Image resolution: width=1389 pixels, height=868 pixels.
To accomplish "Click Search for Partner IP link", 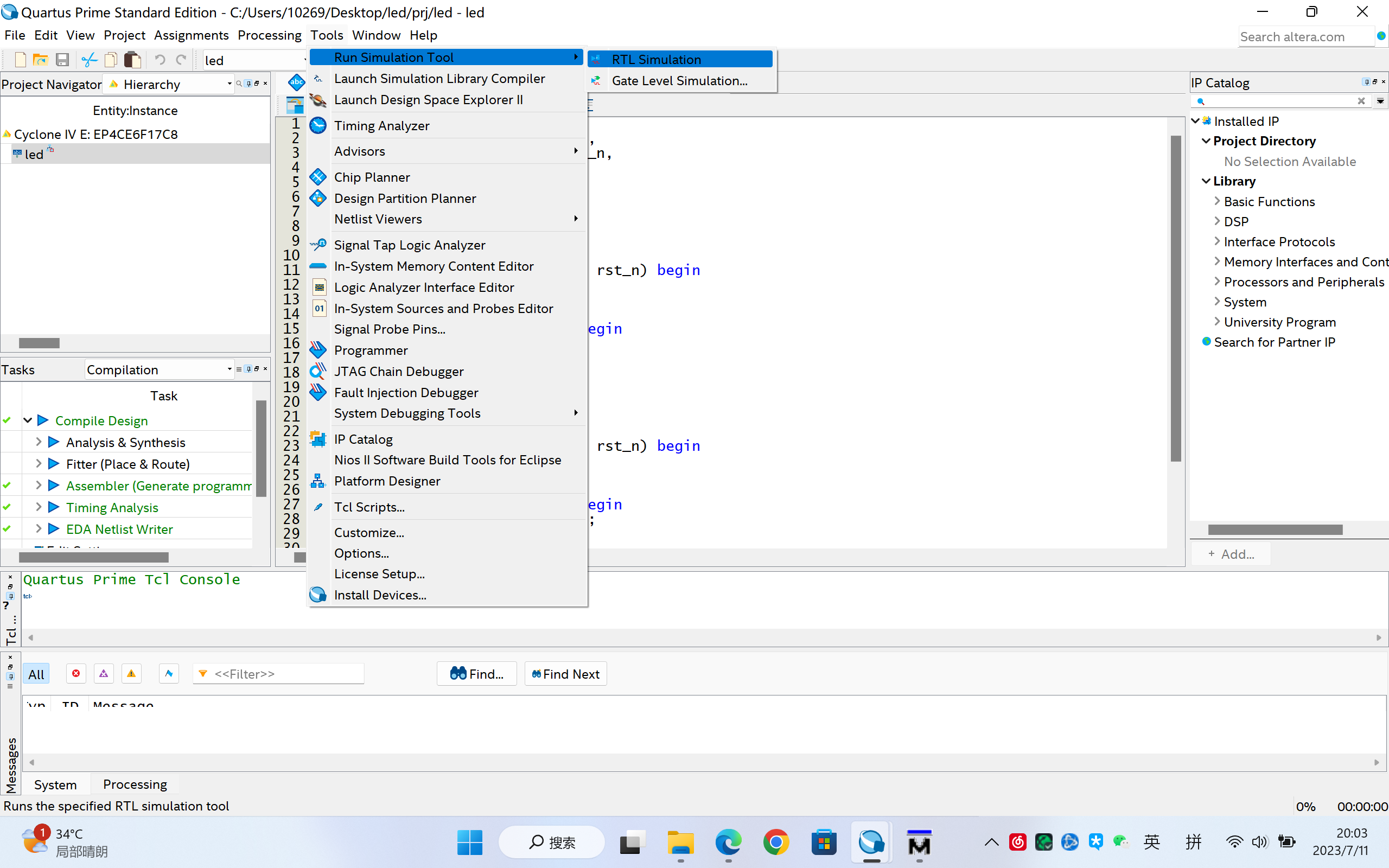I will pos(1274,342).
